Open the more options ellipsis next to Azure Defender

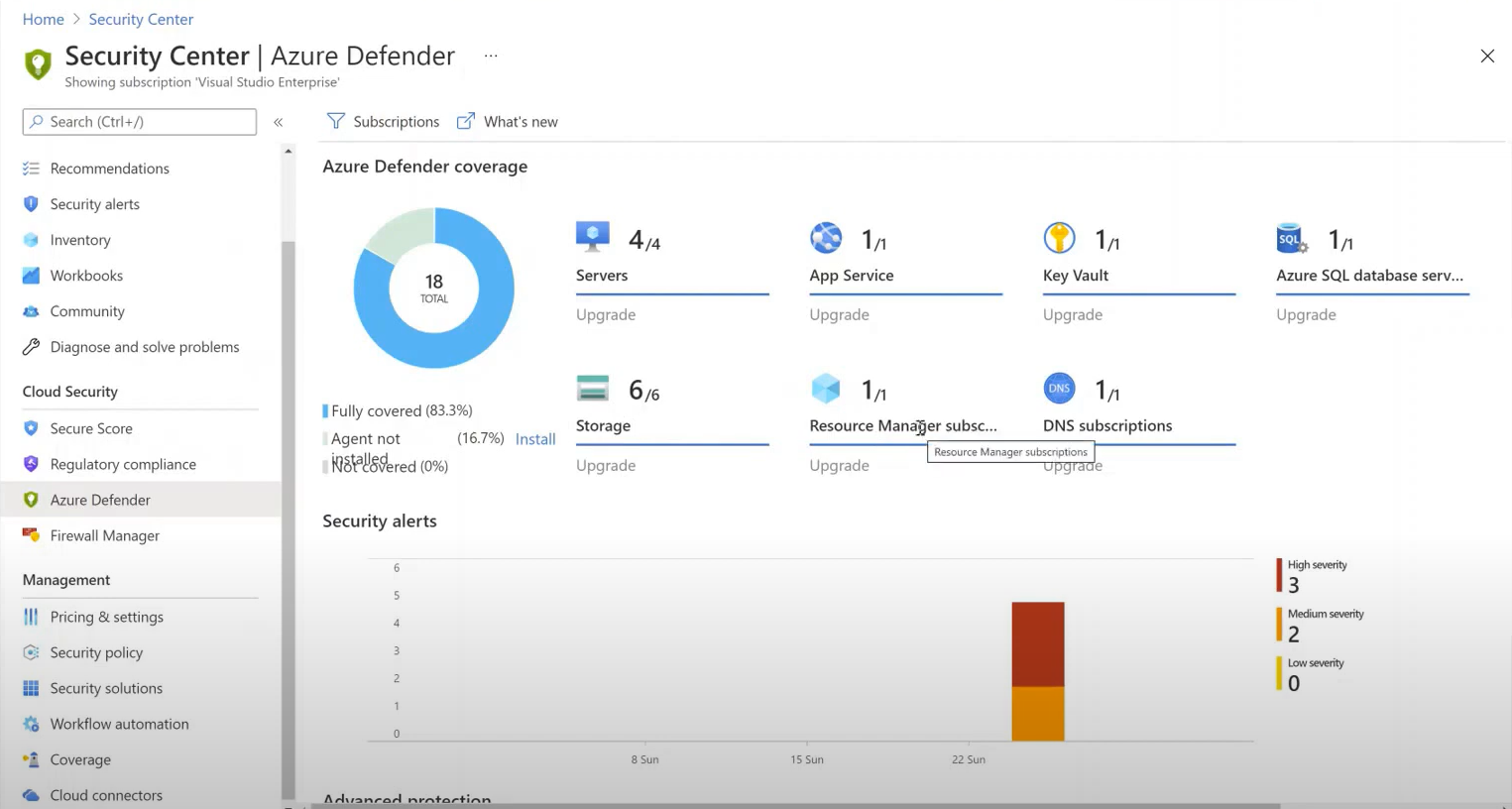pos(491,57)
